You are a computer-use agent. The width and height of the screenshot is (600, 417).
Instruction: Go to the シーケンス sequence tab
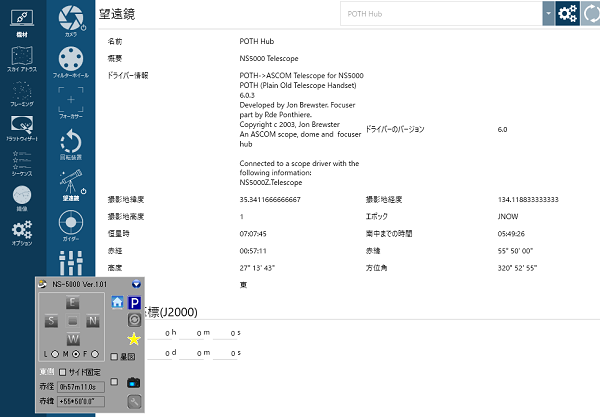click(x=22, y=164)
